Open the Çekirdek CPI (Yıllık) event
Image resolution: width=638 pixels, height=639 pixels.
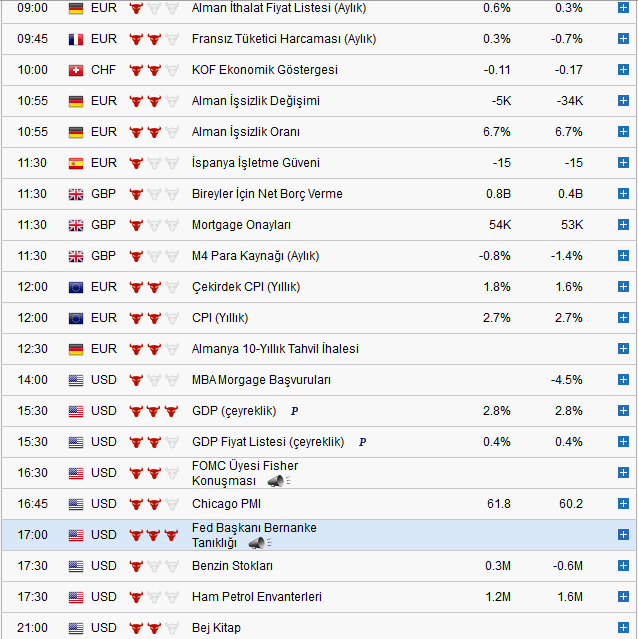point(245,287)
